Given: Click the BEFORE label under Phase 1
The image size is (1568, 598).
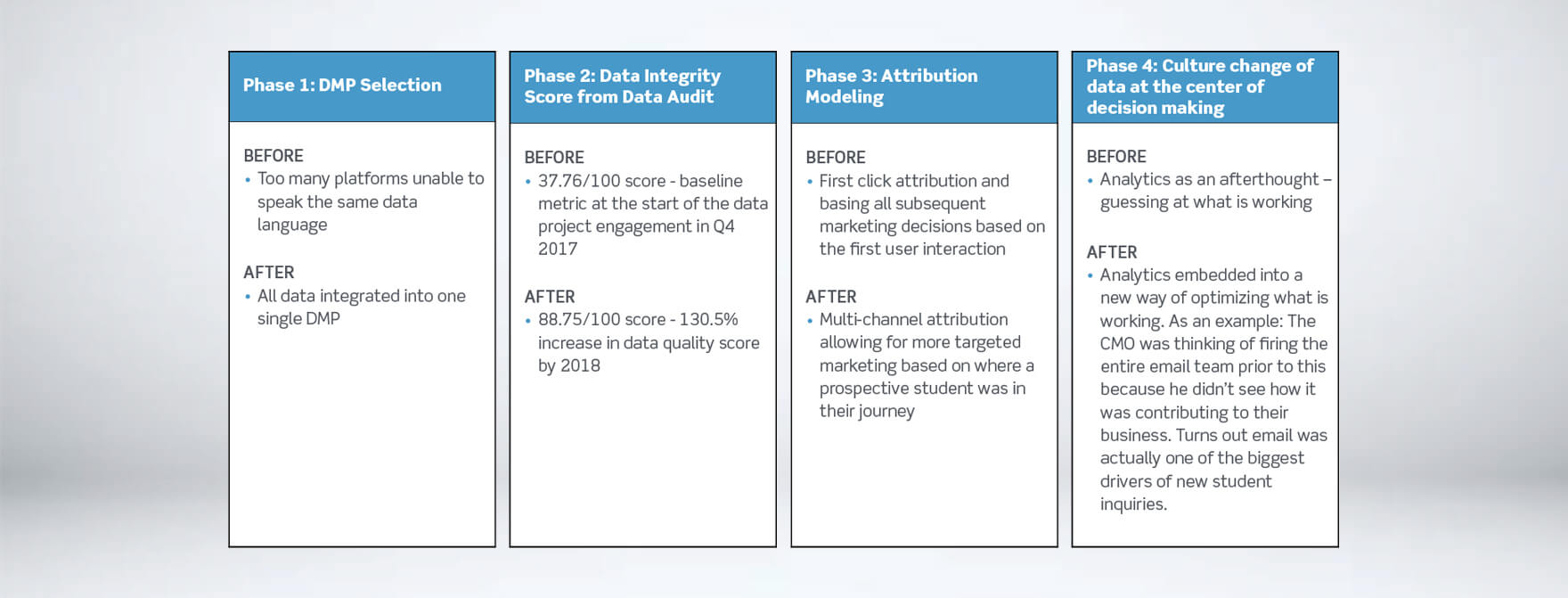Looking at the screenshot, I should click(x=273, y=155).
